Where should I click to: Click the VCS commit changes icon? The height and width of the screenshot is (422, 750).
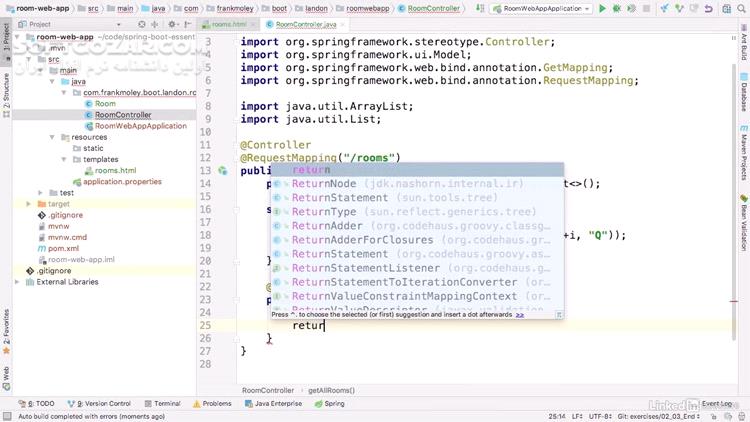coord(679,8)
